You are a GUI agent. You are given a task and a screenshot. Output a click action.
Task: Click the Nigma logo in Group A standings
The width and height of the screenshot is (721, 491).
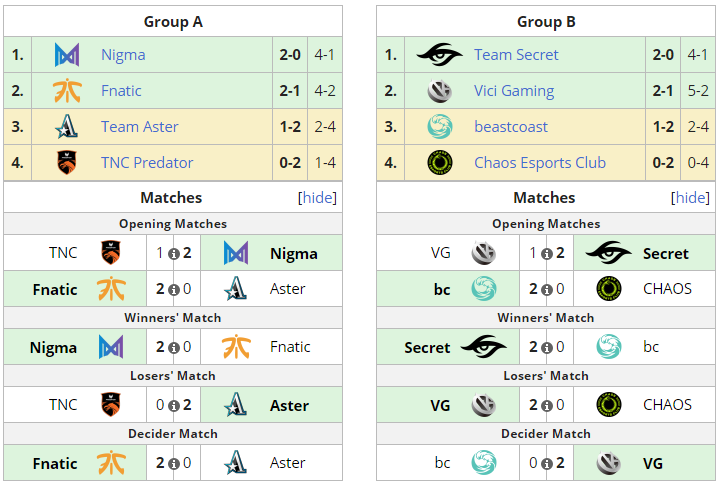(66, 55)
